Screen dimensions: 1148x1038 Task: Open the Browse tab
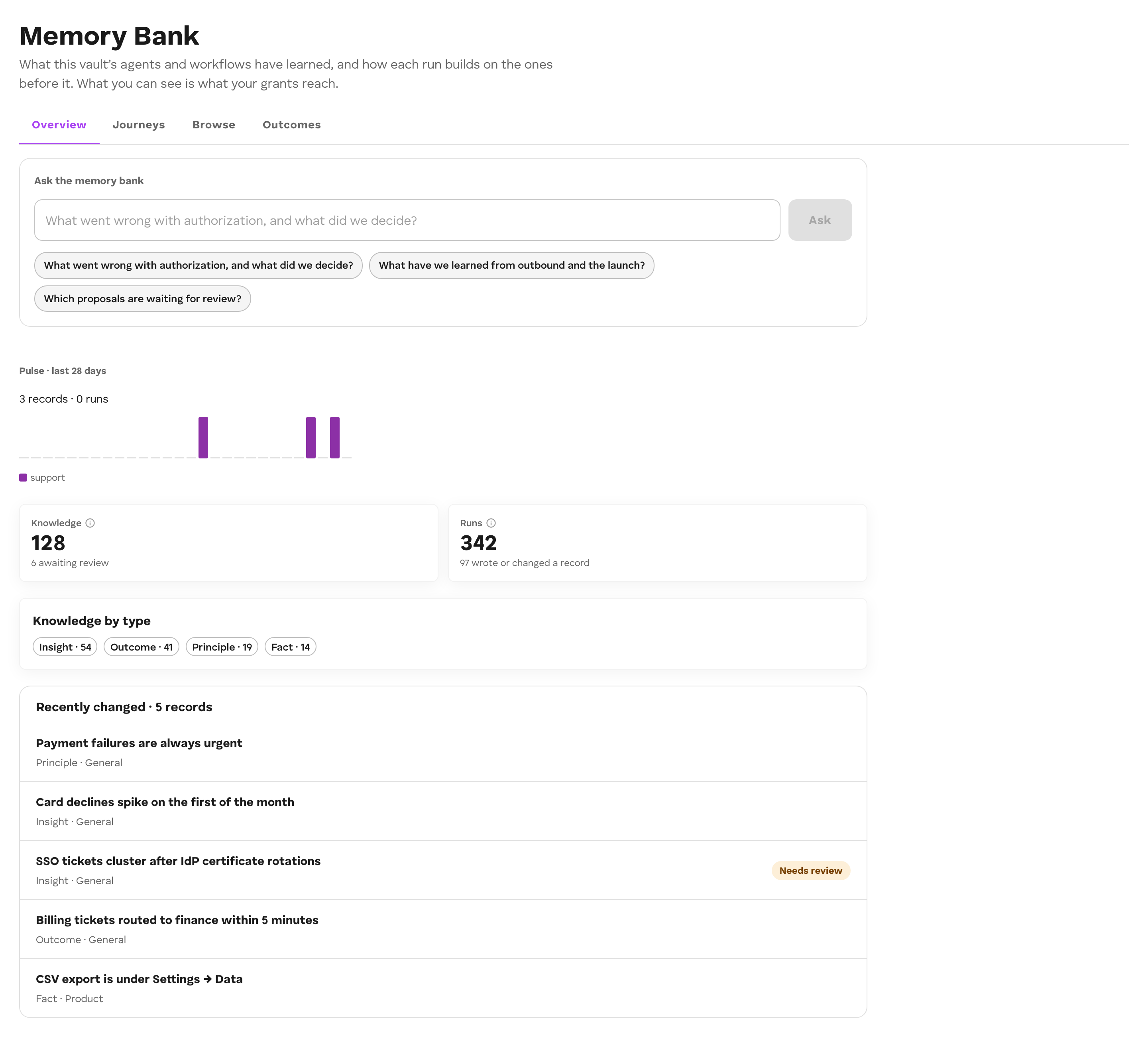coord(214,125)
